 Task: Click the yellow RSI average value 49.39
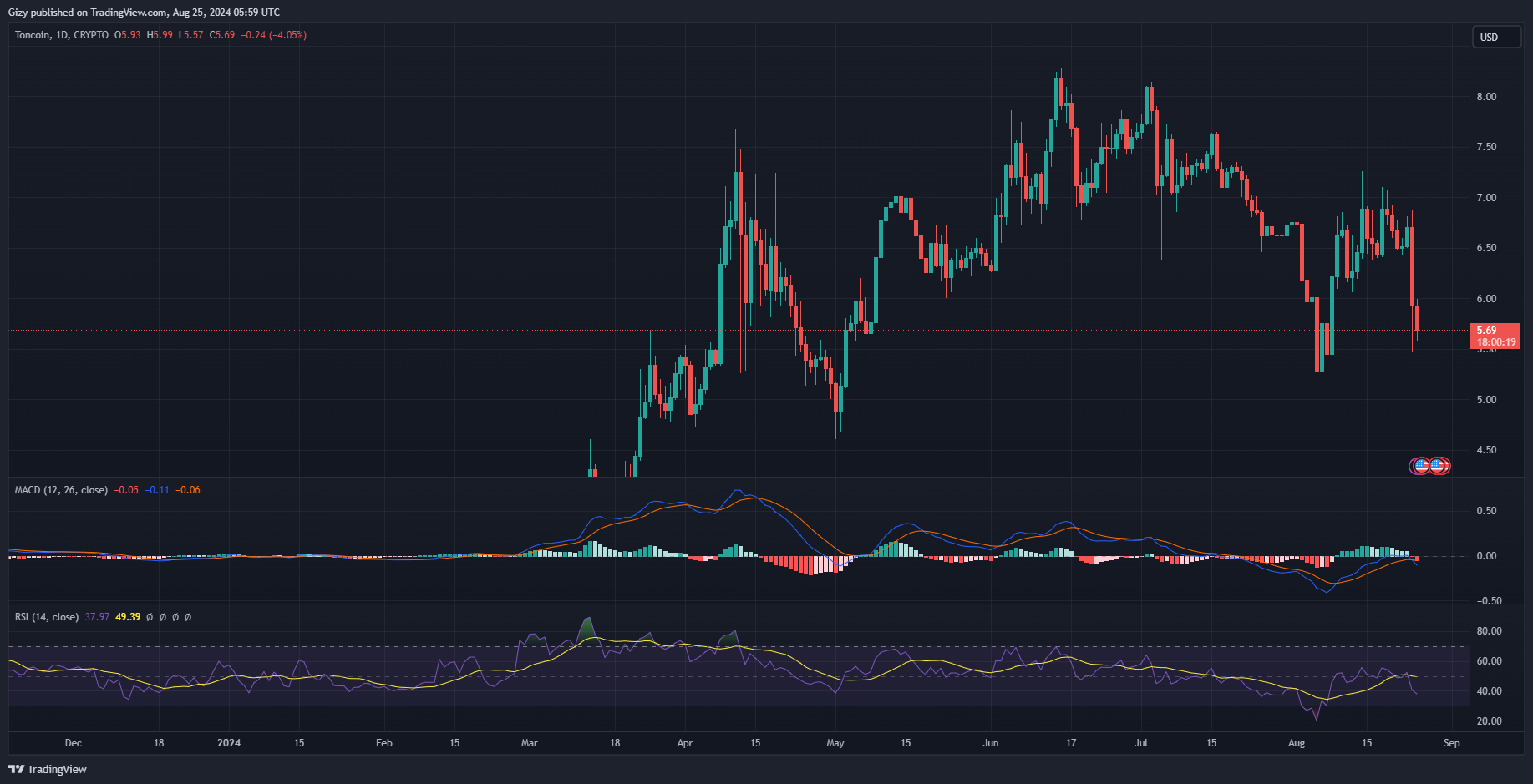(128, 617)
